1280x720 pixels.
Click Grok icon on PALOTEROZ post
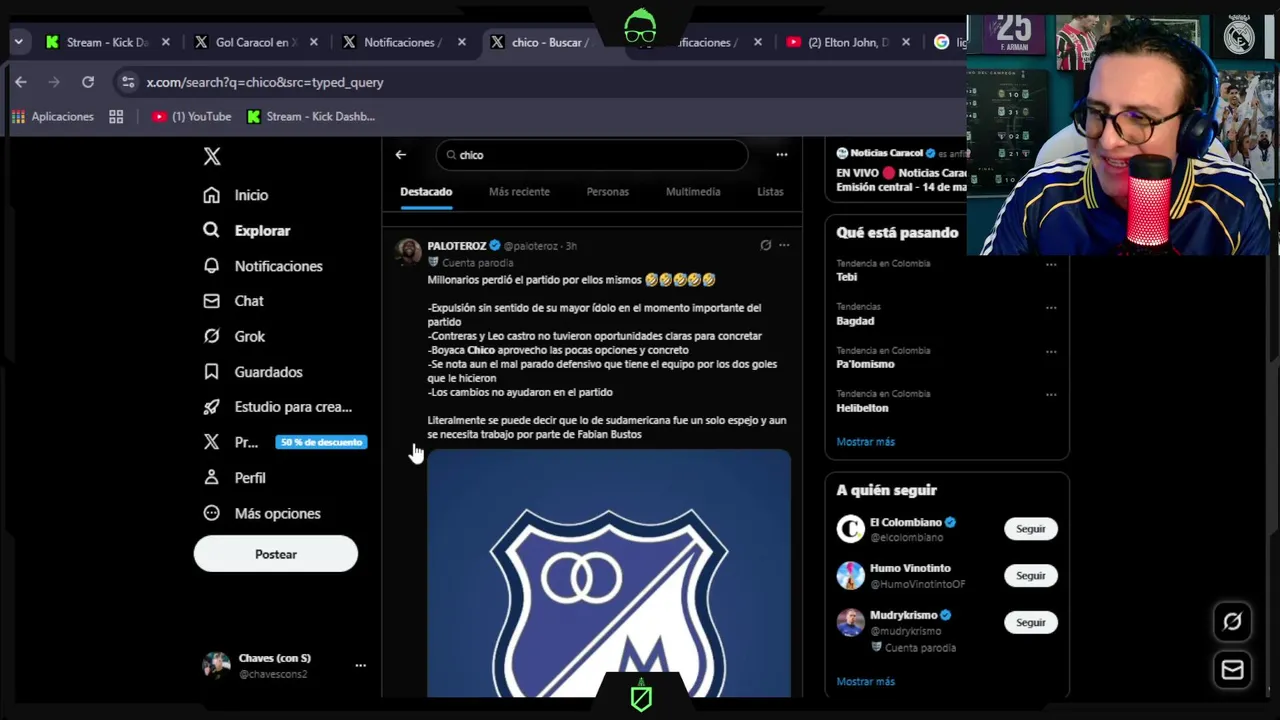[765, 245]
